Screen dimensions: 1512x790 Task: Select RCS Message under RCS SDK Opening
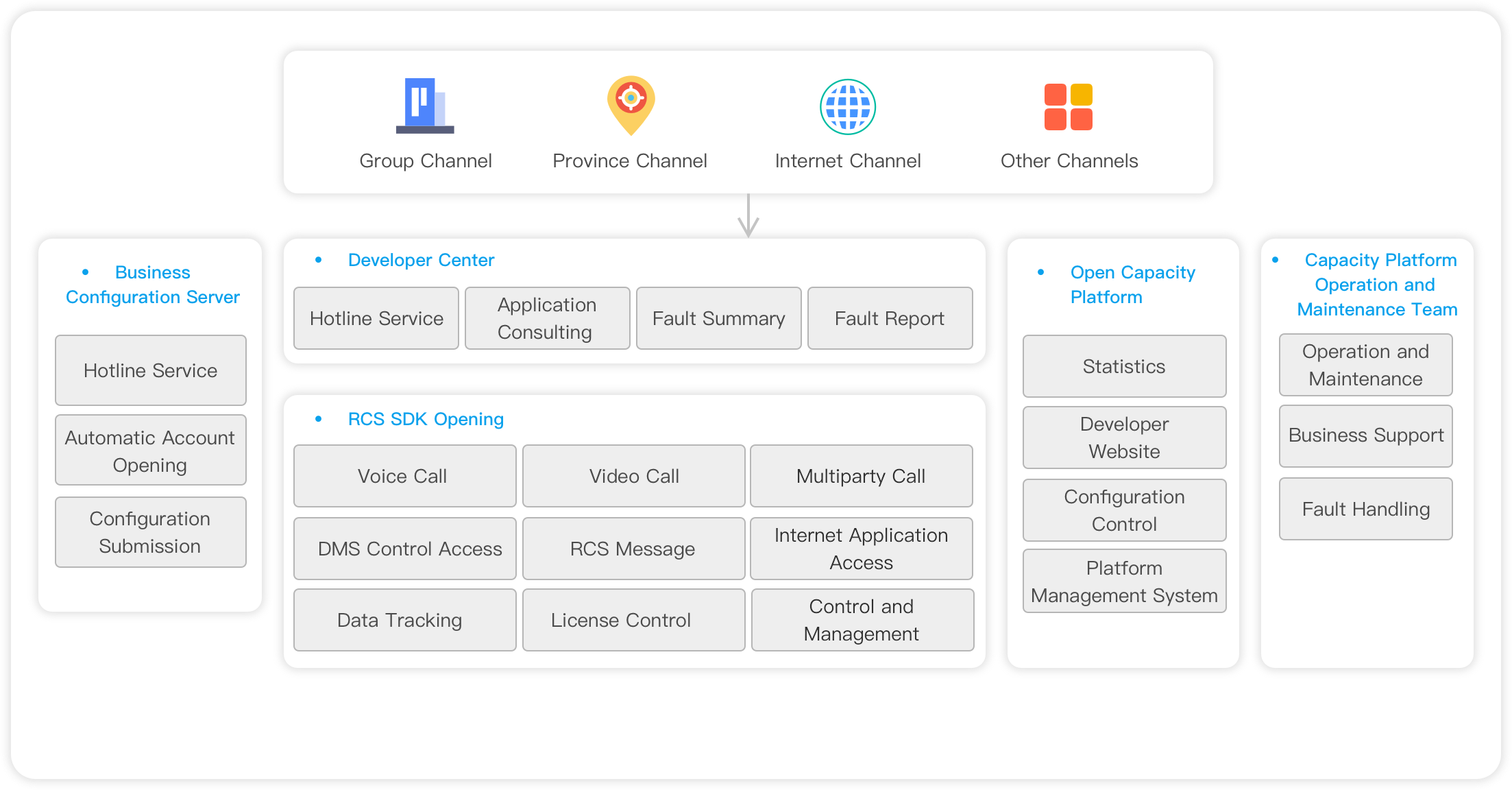(x=633, y=549)
